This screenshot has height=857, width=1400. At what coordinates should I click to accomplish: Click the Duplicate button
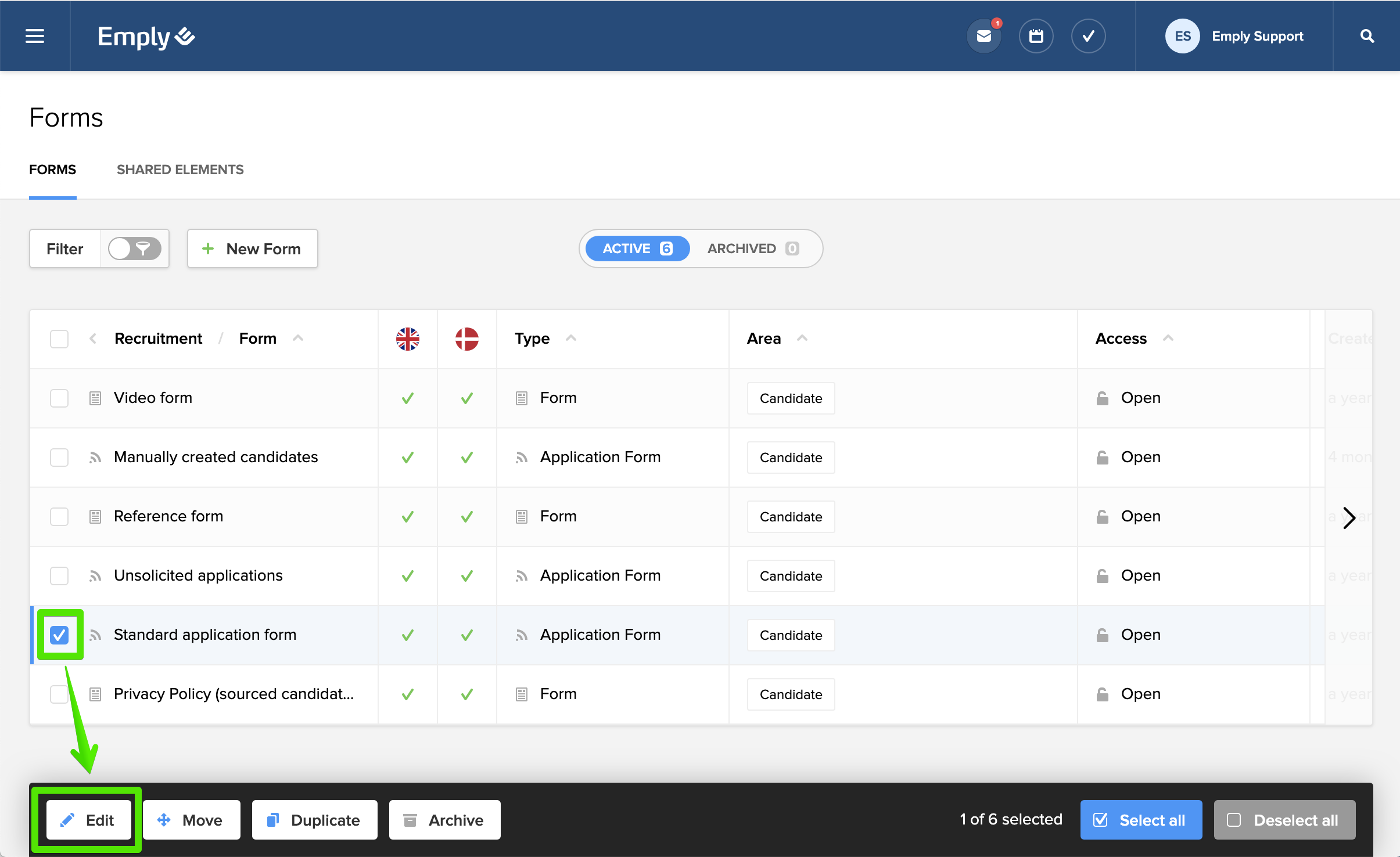[314, 820]
